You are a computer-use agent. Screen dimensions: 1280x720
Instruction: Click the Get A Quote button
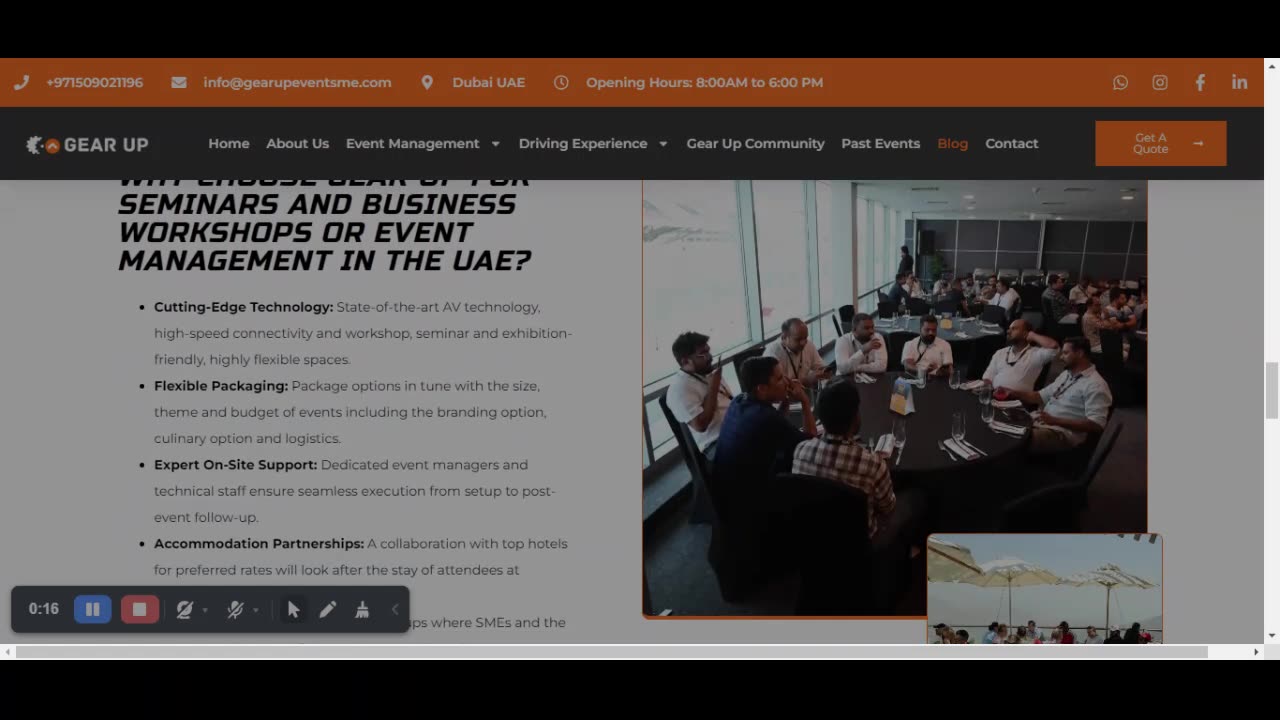coord(1161,144)
